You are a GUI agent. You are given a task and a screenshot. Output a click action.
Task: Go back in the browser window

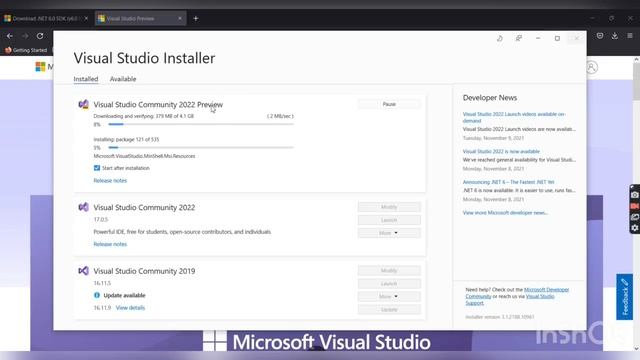[x=10, y=36]
